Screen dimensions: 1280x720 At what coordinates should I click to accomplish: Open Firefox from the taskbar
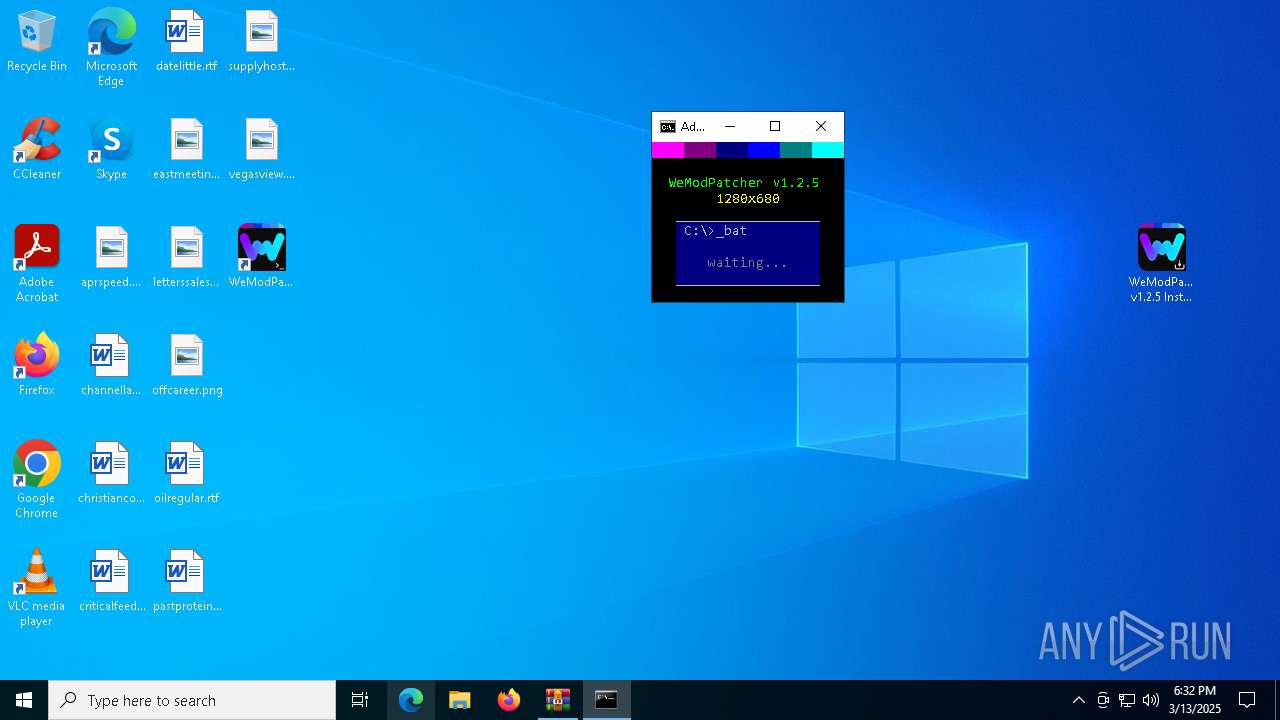coord(509,700)
